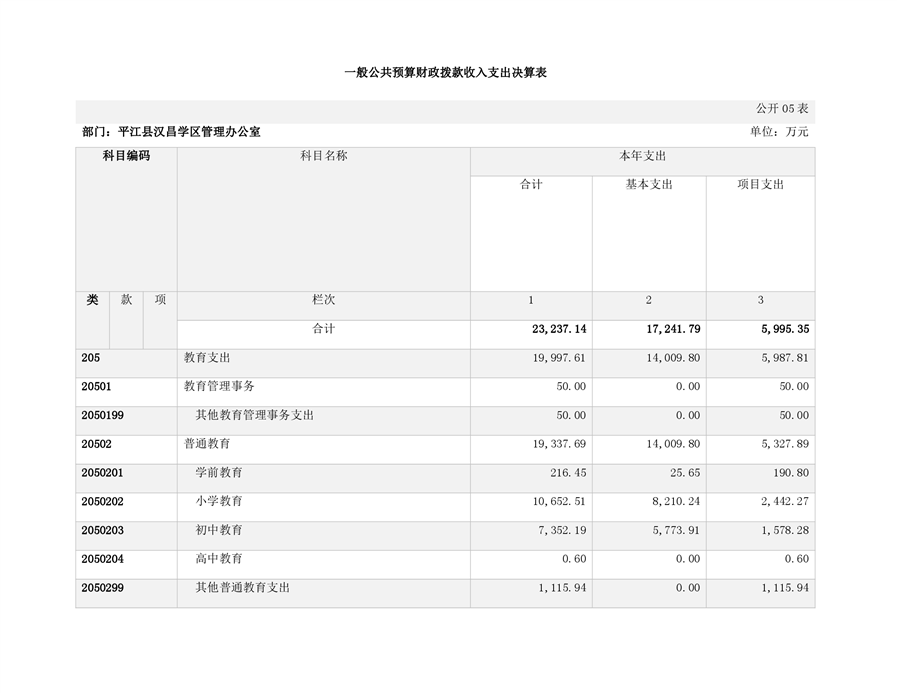Select the 普通教育 total 19,337.69
This screenshot has width=897, height=693.
[560, 444]
